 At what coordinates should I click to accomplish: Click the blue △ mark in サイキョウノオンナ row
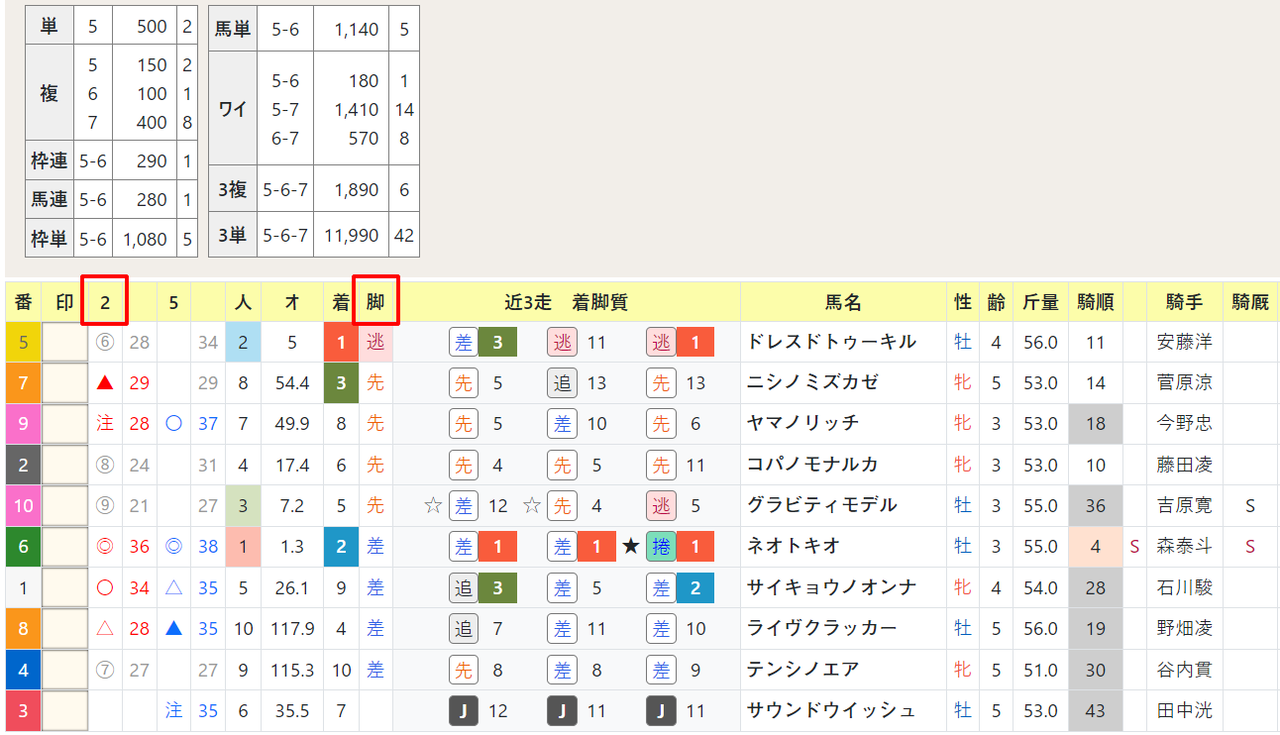point(174,587)
